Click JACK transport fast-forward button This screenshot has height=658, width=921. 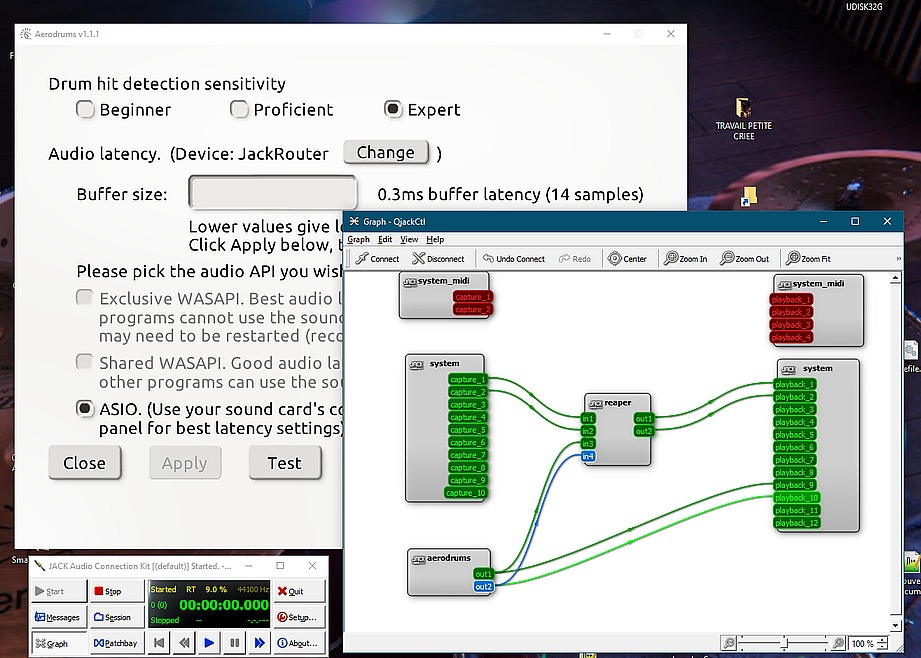point(260,643)
